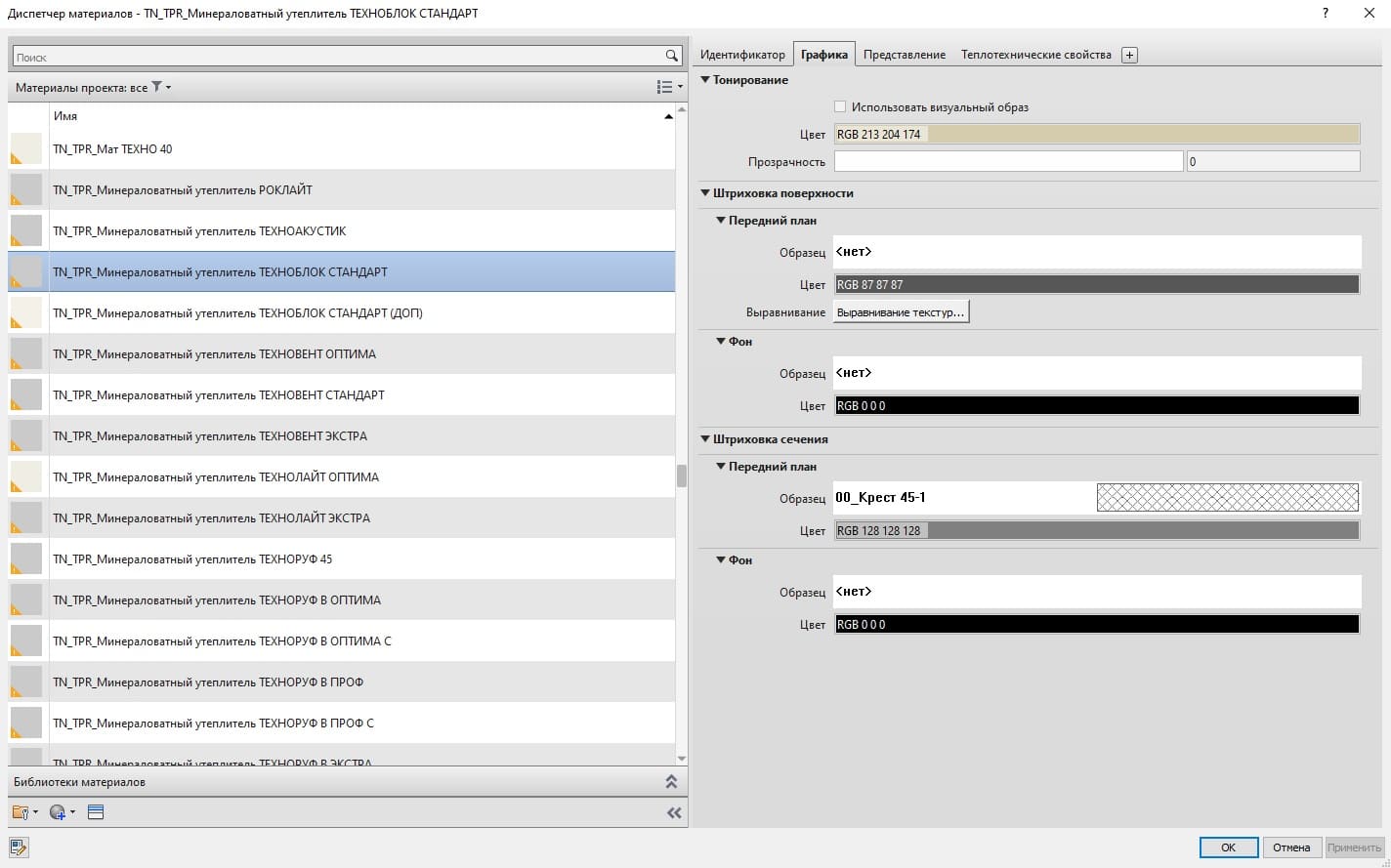Click the search magnifier icon
Image resolution: width=1391 pixels, height=868 pixels.
coord(671,57)
